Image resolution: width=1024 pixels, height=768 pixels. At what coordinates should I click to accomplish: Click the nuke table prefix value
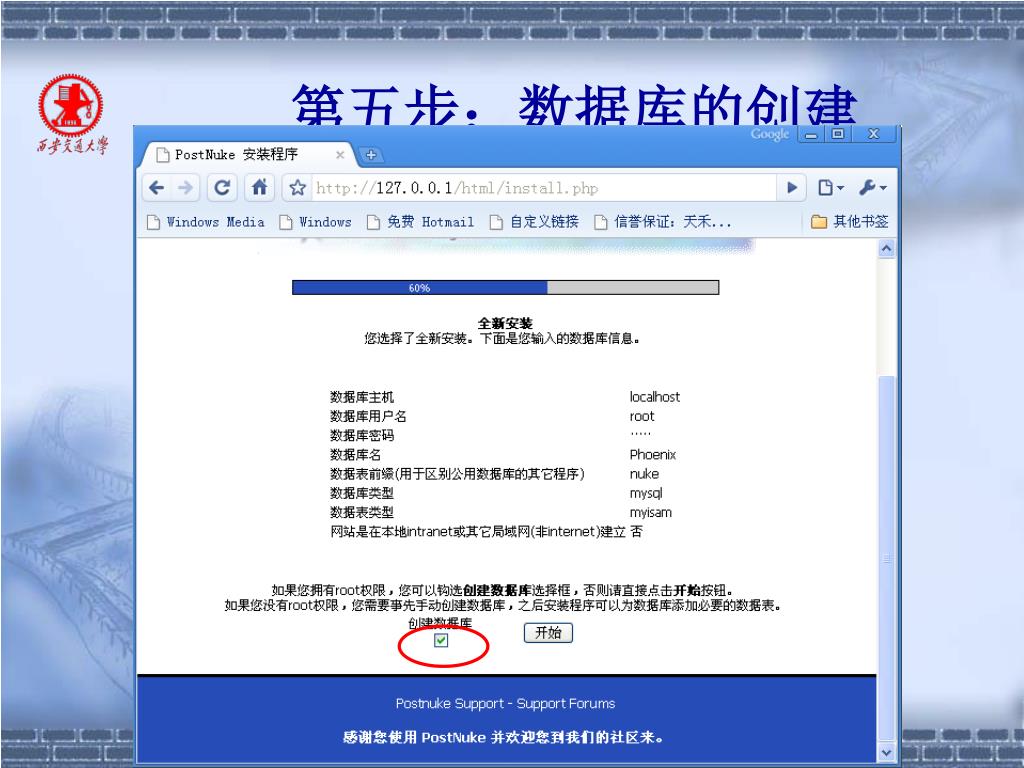644,474
